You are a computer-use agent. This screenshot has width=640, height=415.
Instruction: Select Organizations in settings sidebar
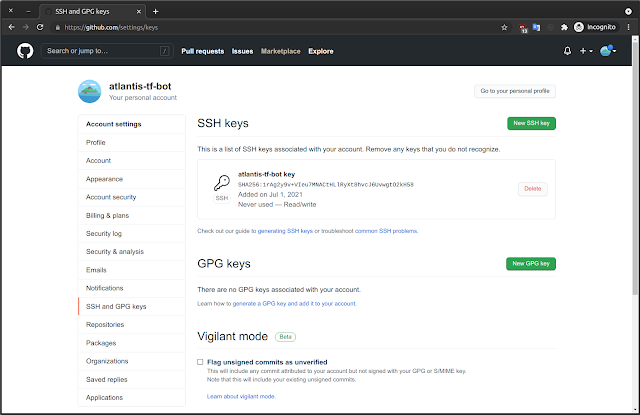[x=131, y=361]
